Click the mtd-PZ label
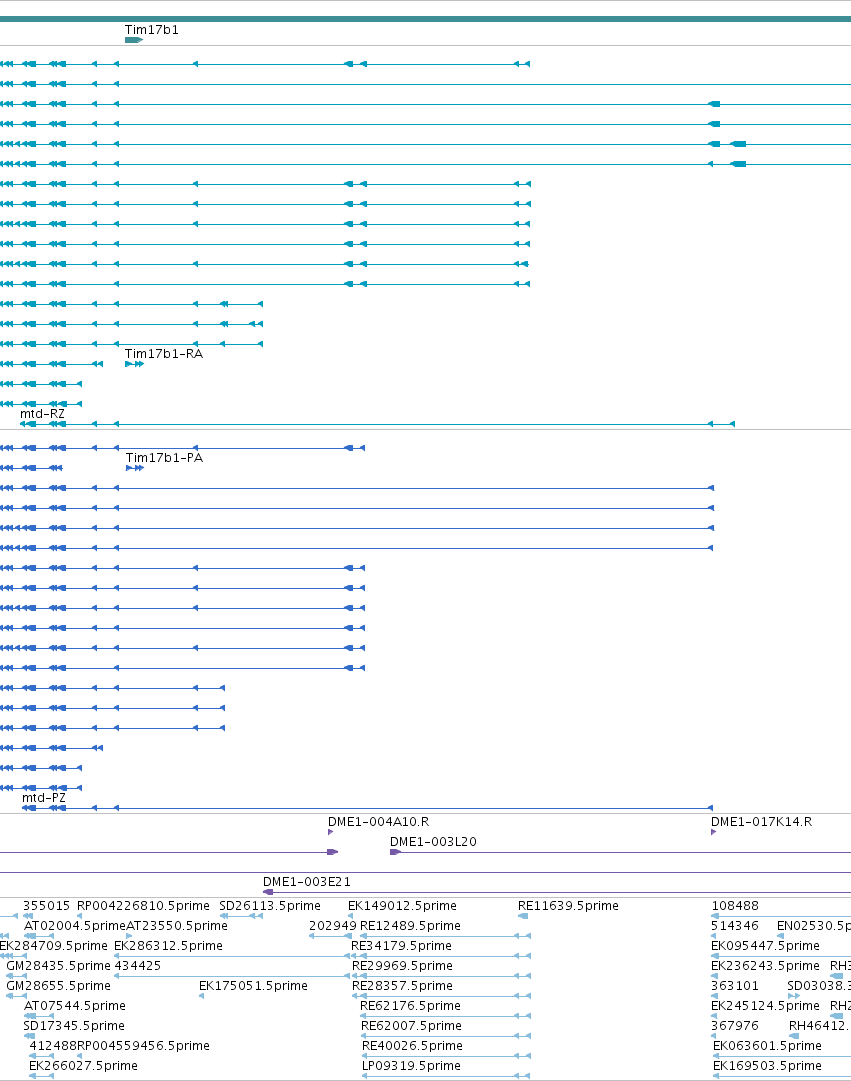 pyautogui.click(x=44, y=798)
